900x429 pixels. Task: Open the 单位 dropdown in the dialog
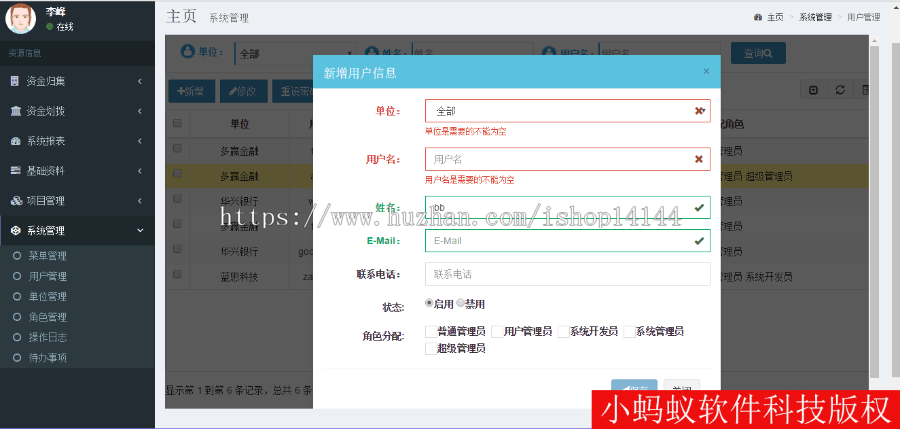(x=567, y=111)
